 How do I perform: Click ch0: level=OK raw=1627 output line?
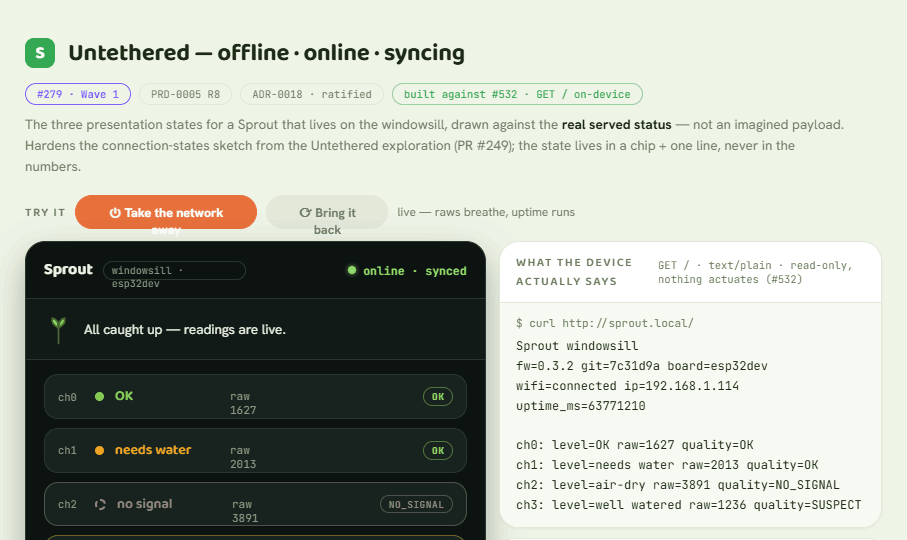[x=635, y=445]
